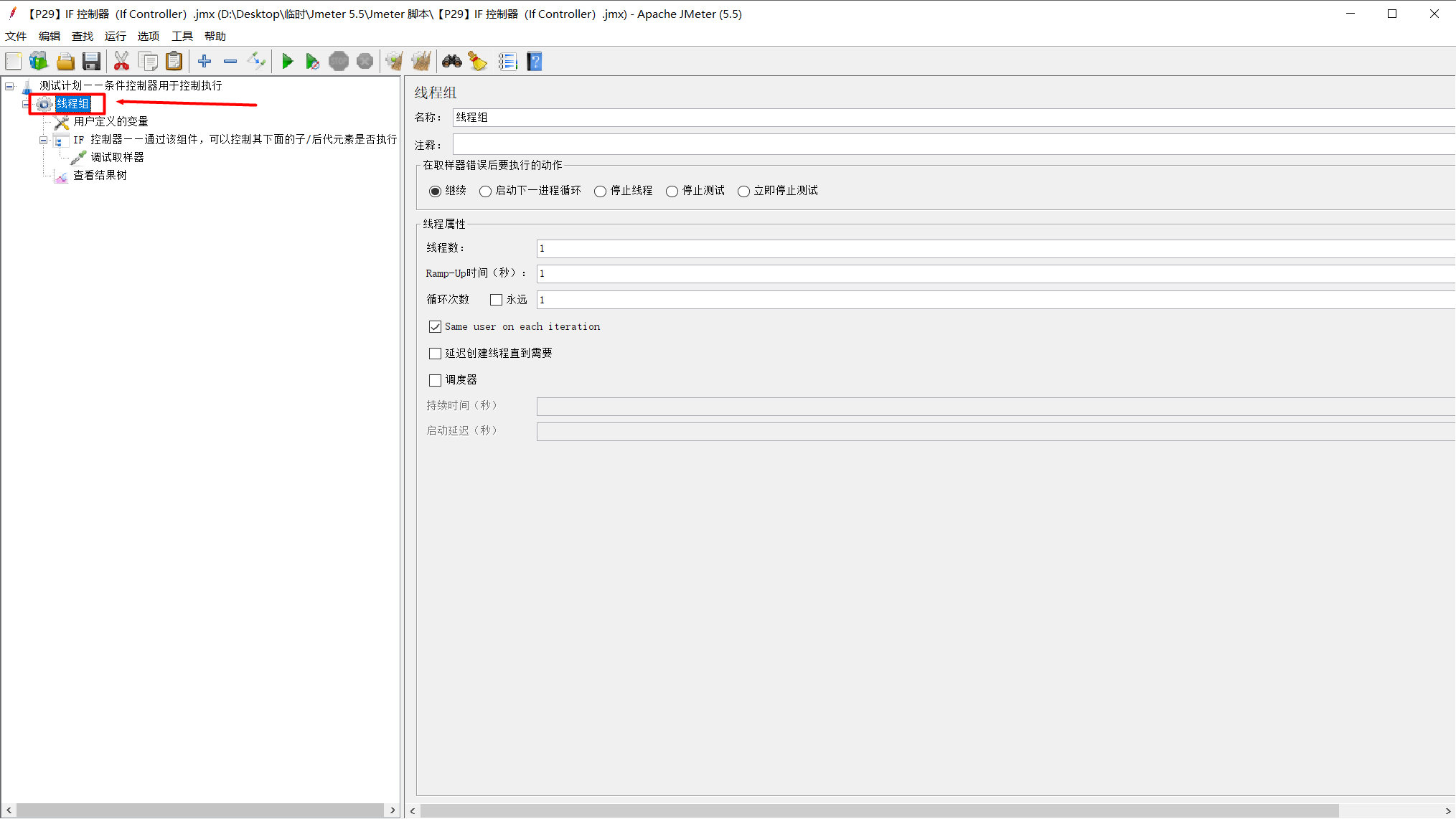The width and height of the screenshot is (1456, 819).
Task: Open the 查找 menu
Action: [x=83, y=36]
